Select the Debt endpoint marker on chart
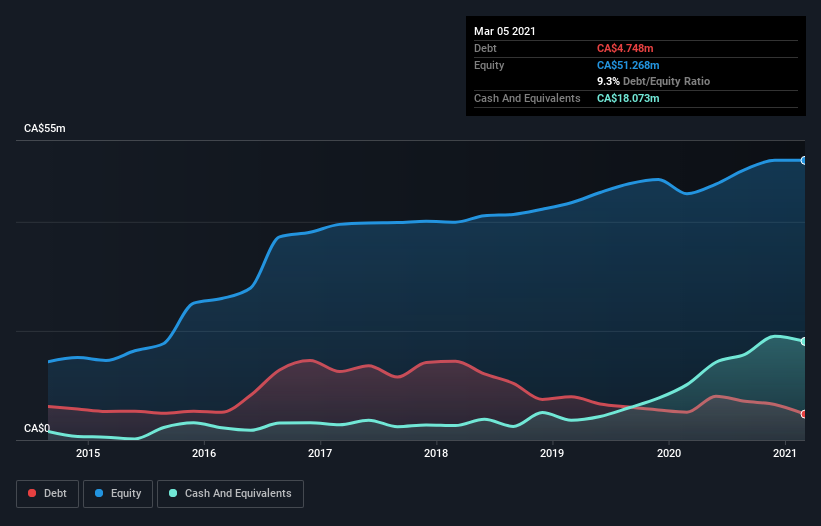Image resolution: width=821 pixels, height=526 pixels. (804, 414)
